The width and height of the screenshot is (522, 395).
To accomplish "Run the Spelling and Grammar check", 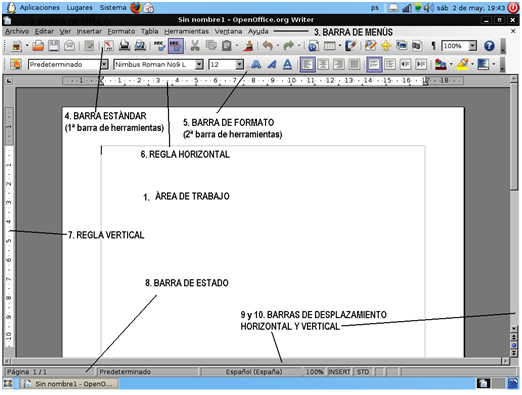I will click(159, 46).
